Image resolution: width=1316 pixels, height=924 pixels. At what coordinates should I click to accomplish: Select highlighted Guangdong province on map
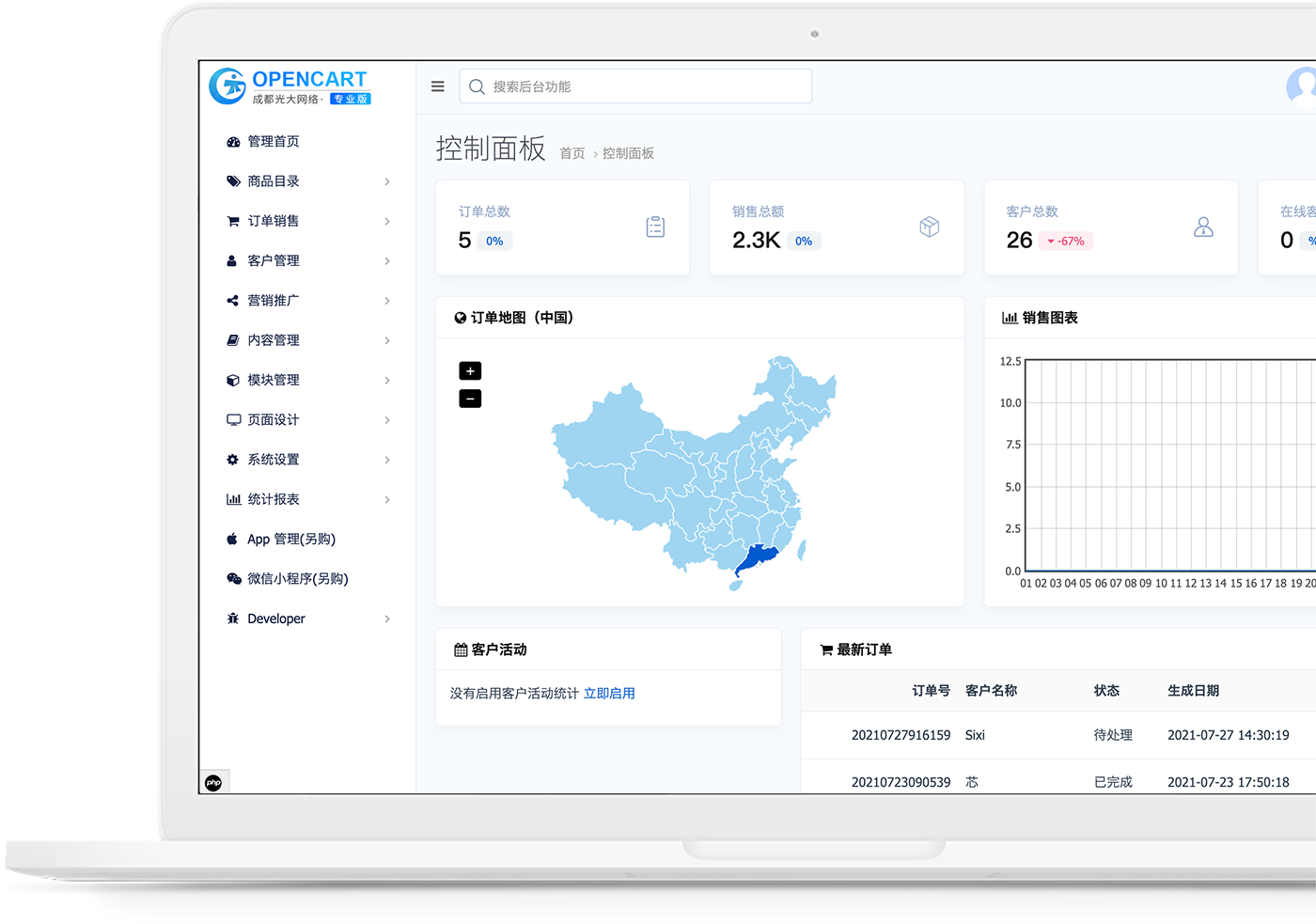758,556
